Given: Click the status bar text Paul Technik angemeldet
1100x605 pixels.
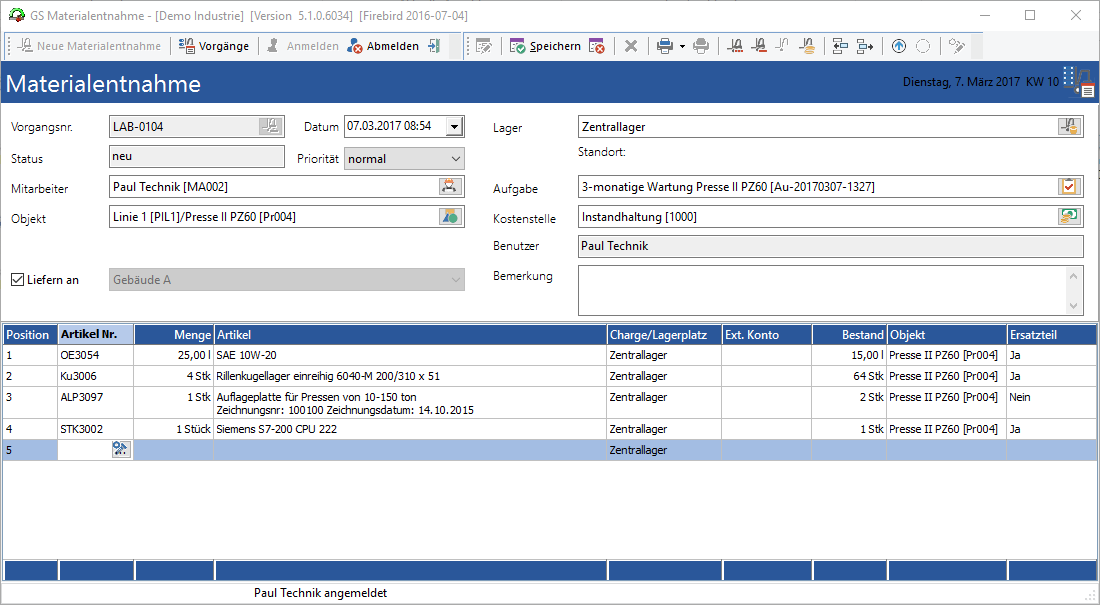Looking at the screenshot, I should (321, 593).
